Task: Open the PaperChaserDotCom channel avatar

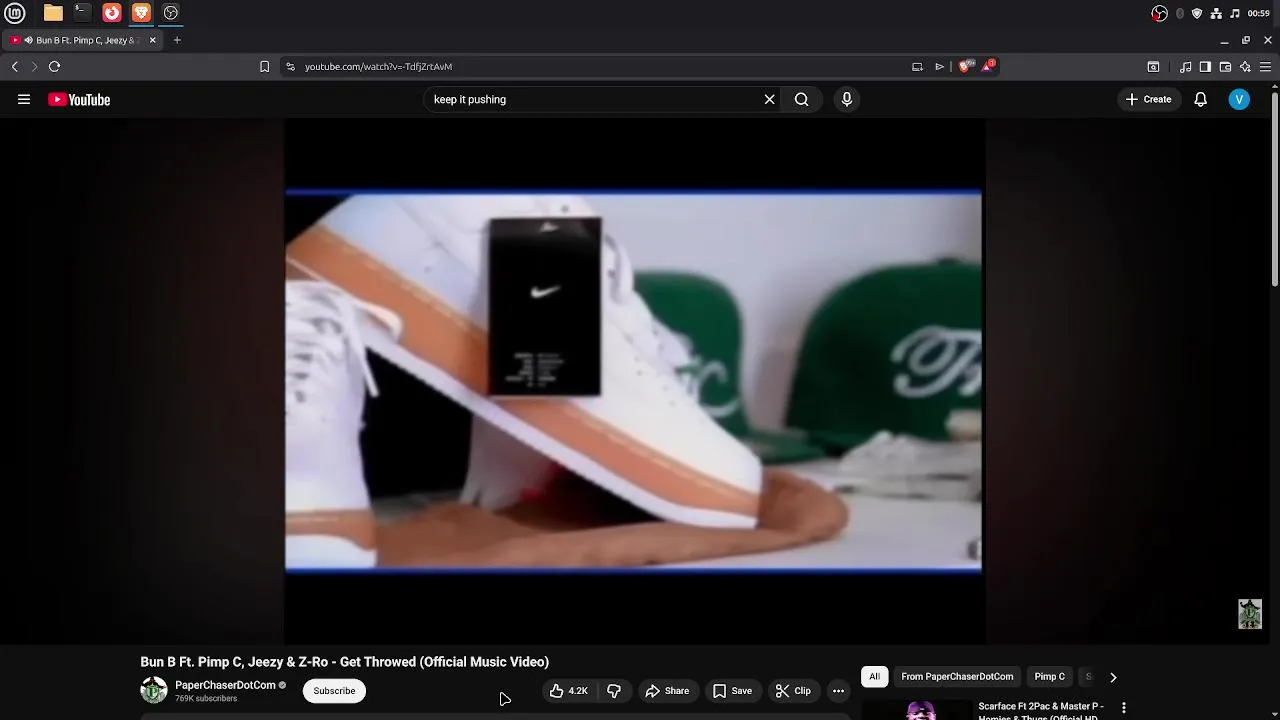Action: point(154,690)
